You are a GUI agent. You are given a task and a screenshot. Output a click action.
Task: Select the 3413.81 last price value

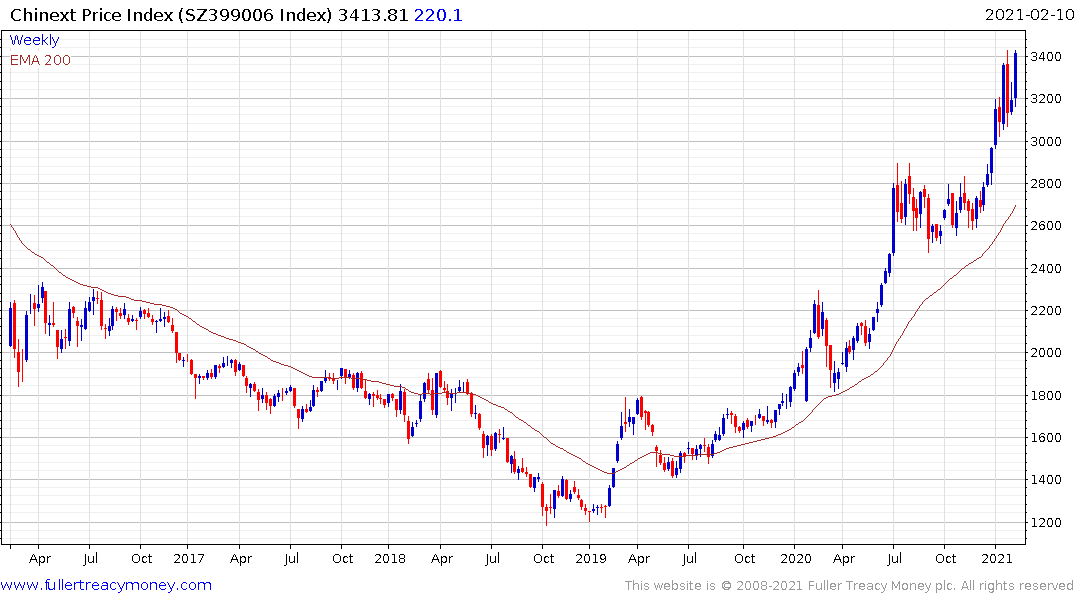tap(373, 14)
